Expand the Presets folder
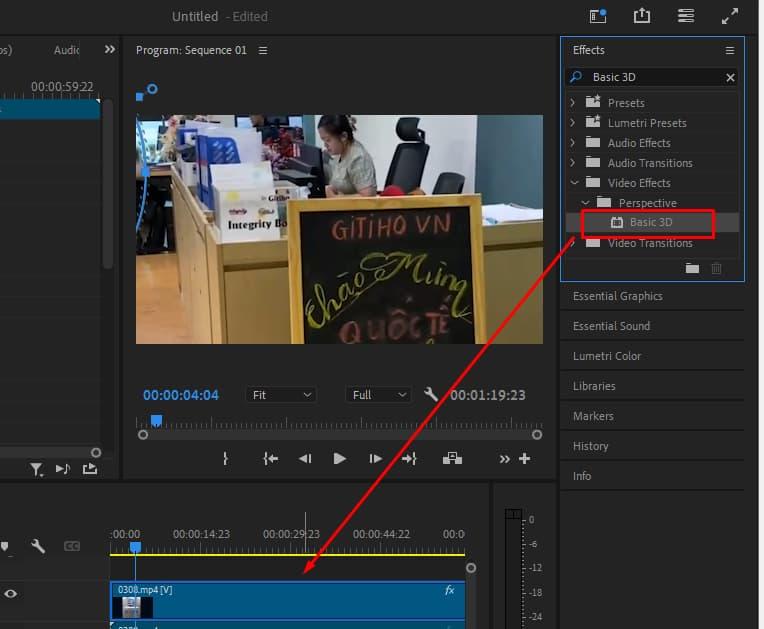 pyautogui.click(x=573, y=103)
